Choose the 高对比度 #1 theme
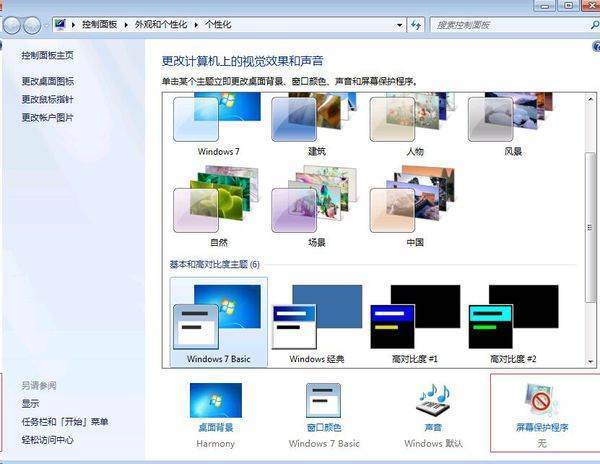The width and height of the screenshot is (600, 464). click(x=415, y=322)
